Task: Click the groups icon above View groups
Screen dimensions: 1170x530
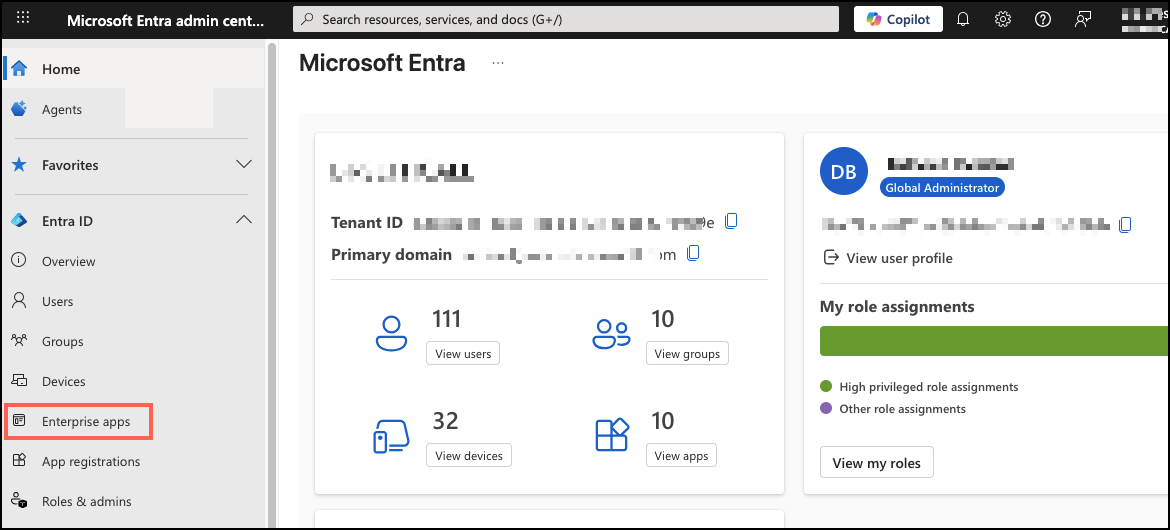Action: 611,334
